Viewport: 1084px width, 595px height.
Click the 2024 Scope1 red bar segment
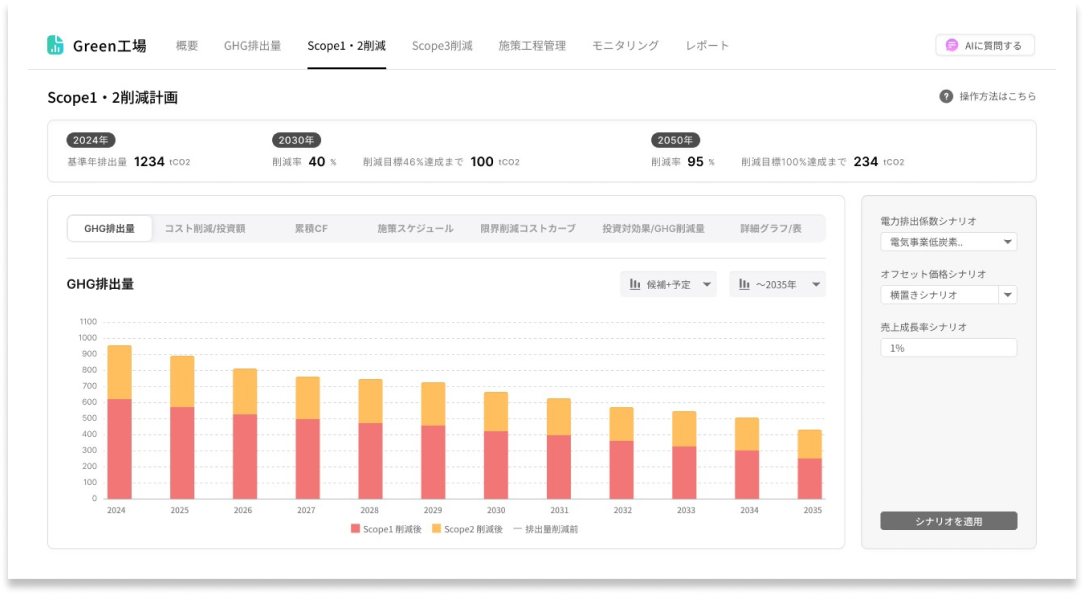[119, 448]
